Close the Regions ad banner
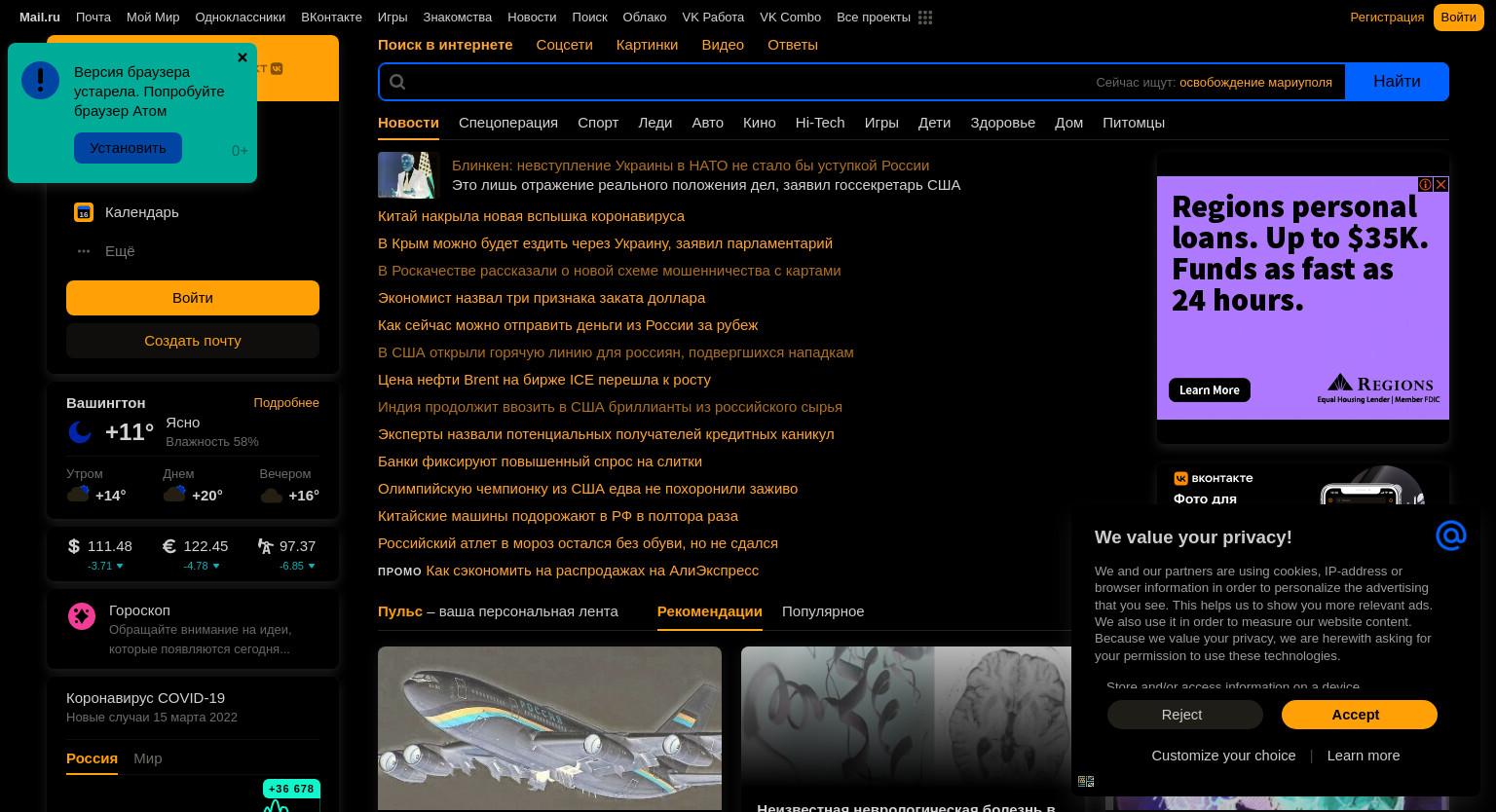This screenshot has width=1496, height=812. (x=1440, y=184)
